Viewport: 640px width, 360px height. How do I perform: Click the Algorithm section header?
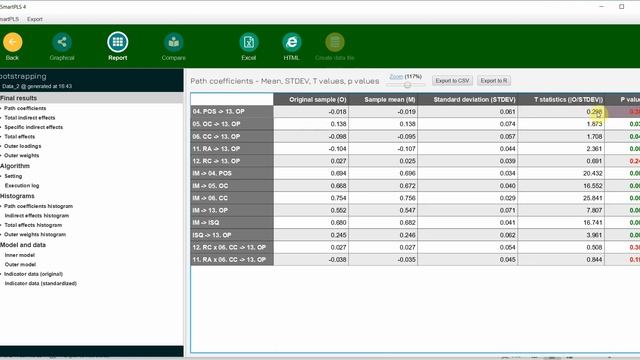click(x=15, y=166)
